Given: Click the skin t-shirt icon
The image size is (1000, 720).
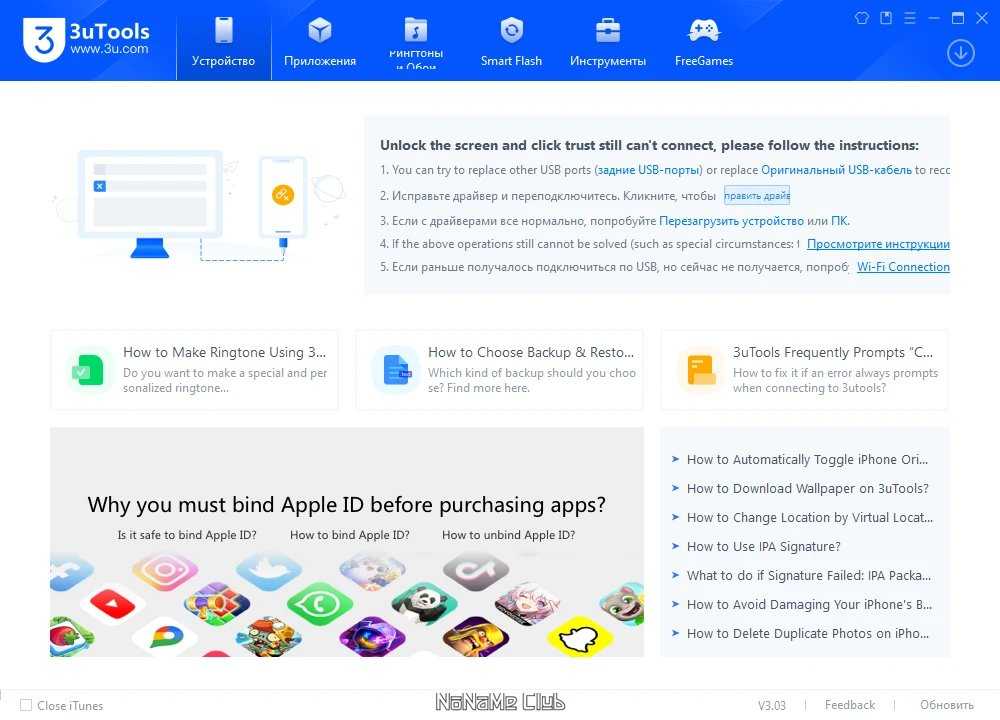Looking at the screenshot, I should [862, 18].
